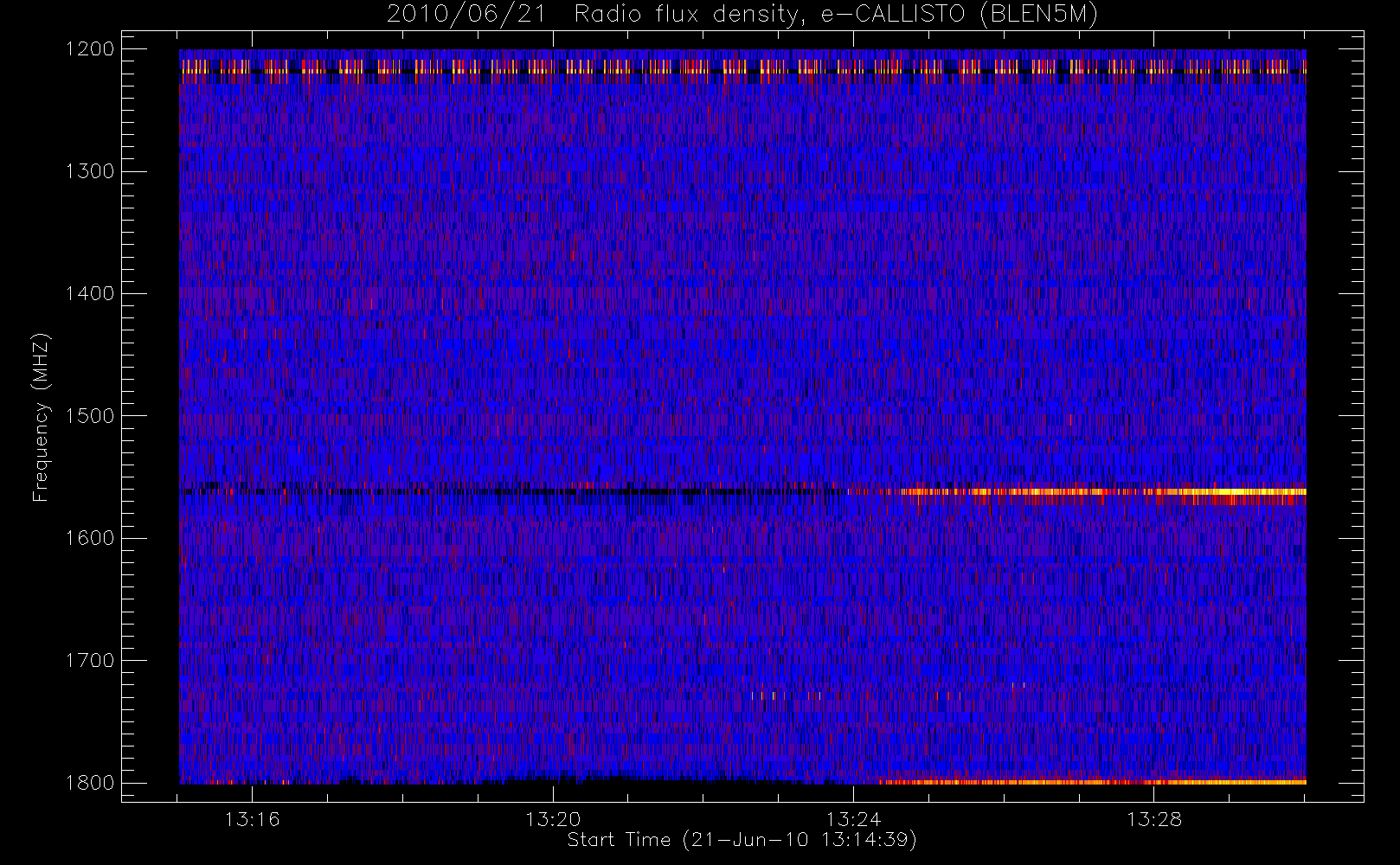Screen dimensions: 1400x865
Task: Click the 13:16 time tick label
Action: [252, 819]
